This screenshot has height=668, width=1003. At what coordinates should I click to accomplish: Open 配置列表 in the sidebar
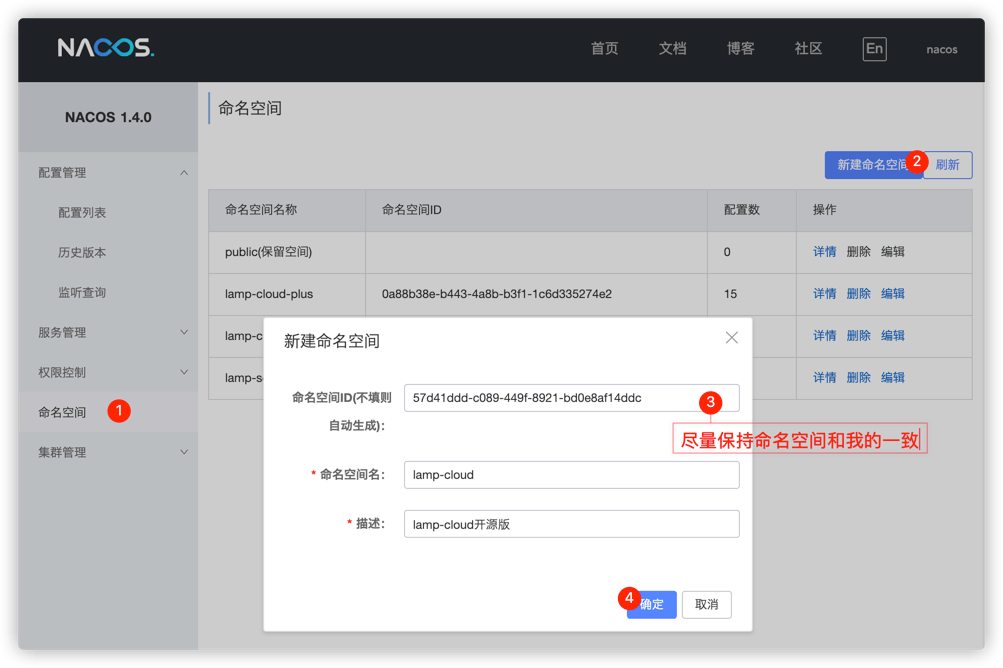tap(82, 213)
